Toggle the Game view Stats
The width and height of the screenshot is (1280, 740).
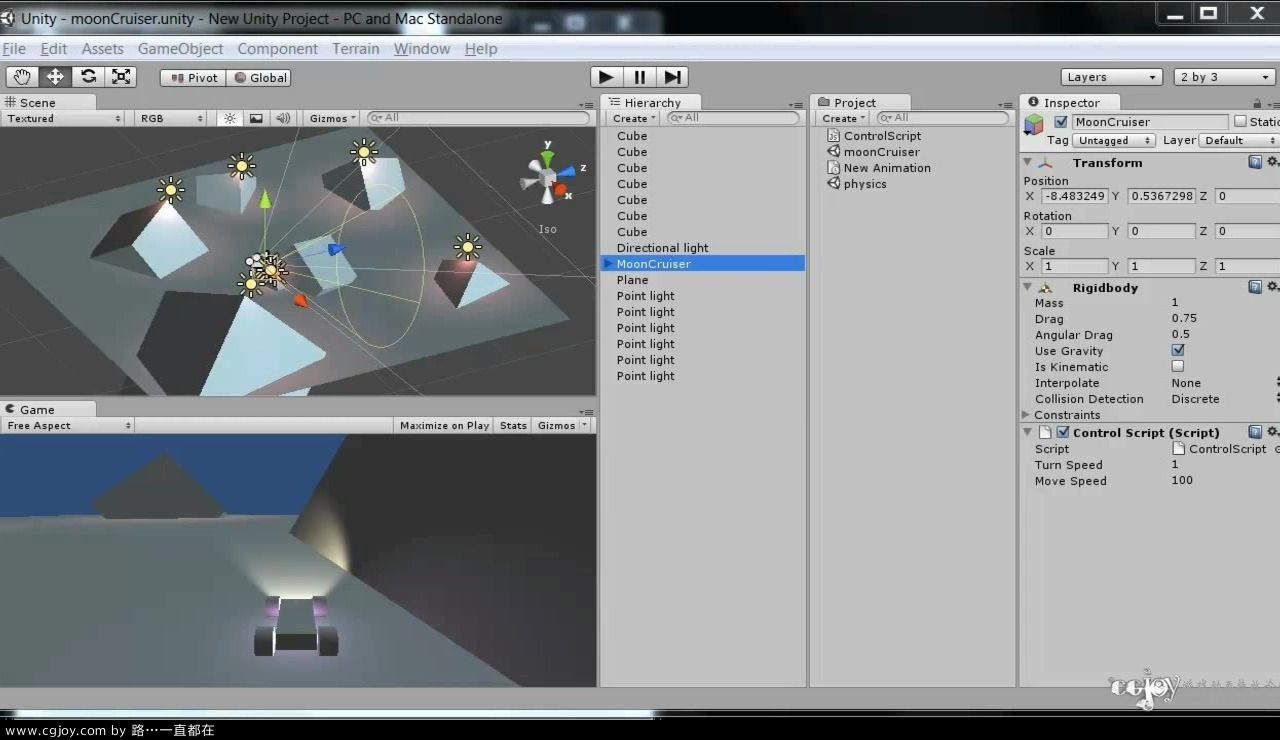point(513,425)
